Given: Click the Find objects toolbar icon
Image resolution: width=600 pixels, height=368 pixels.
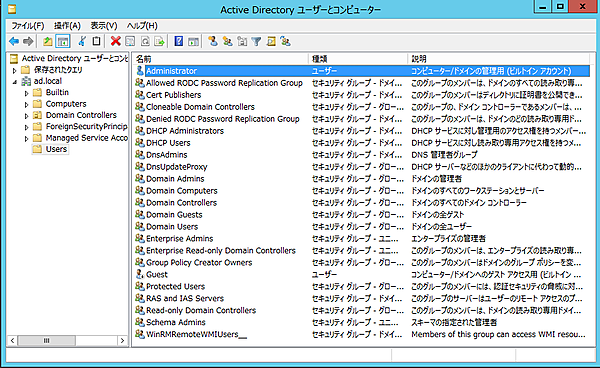Looking at the screenshot, I should [271, 41].
